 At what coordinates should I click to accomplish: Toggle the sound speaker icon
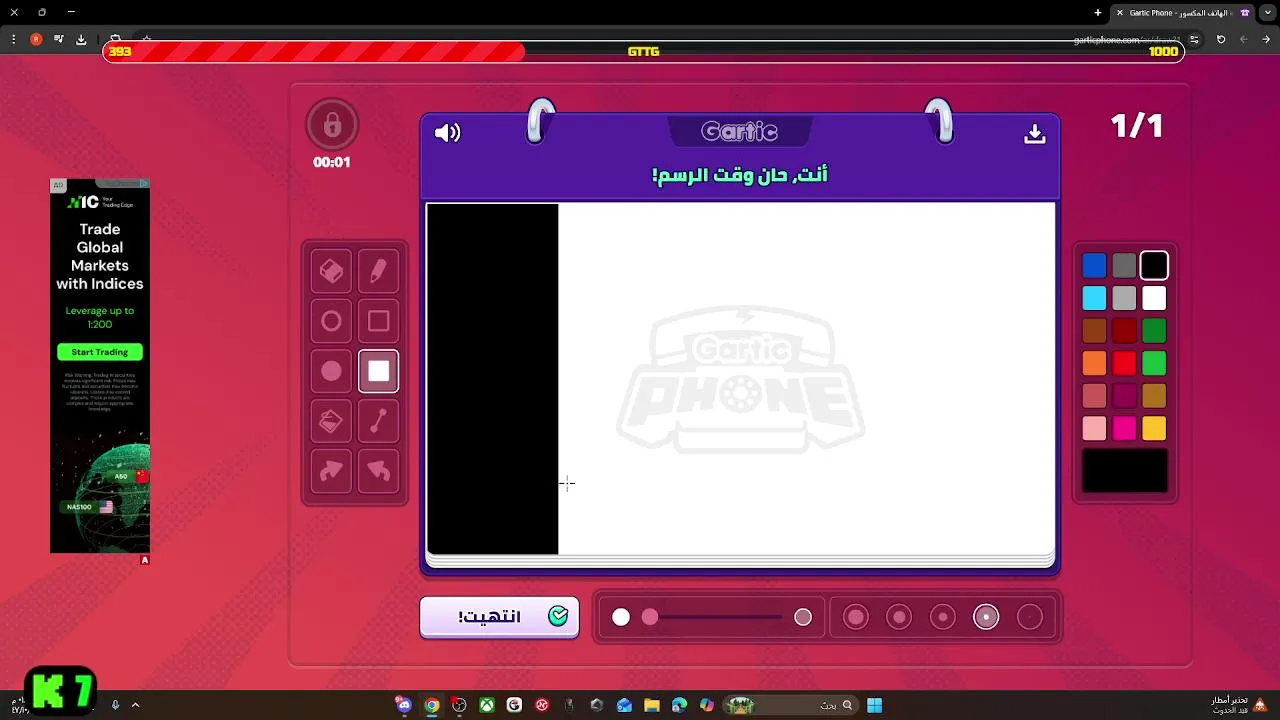(447, 132)
